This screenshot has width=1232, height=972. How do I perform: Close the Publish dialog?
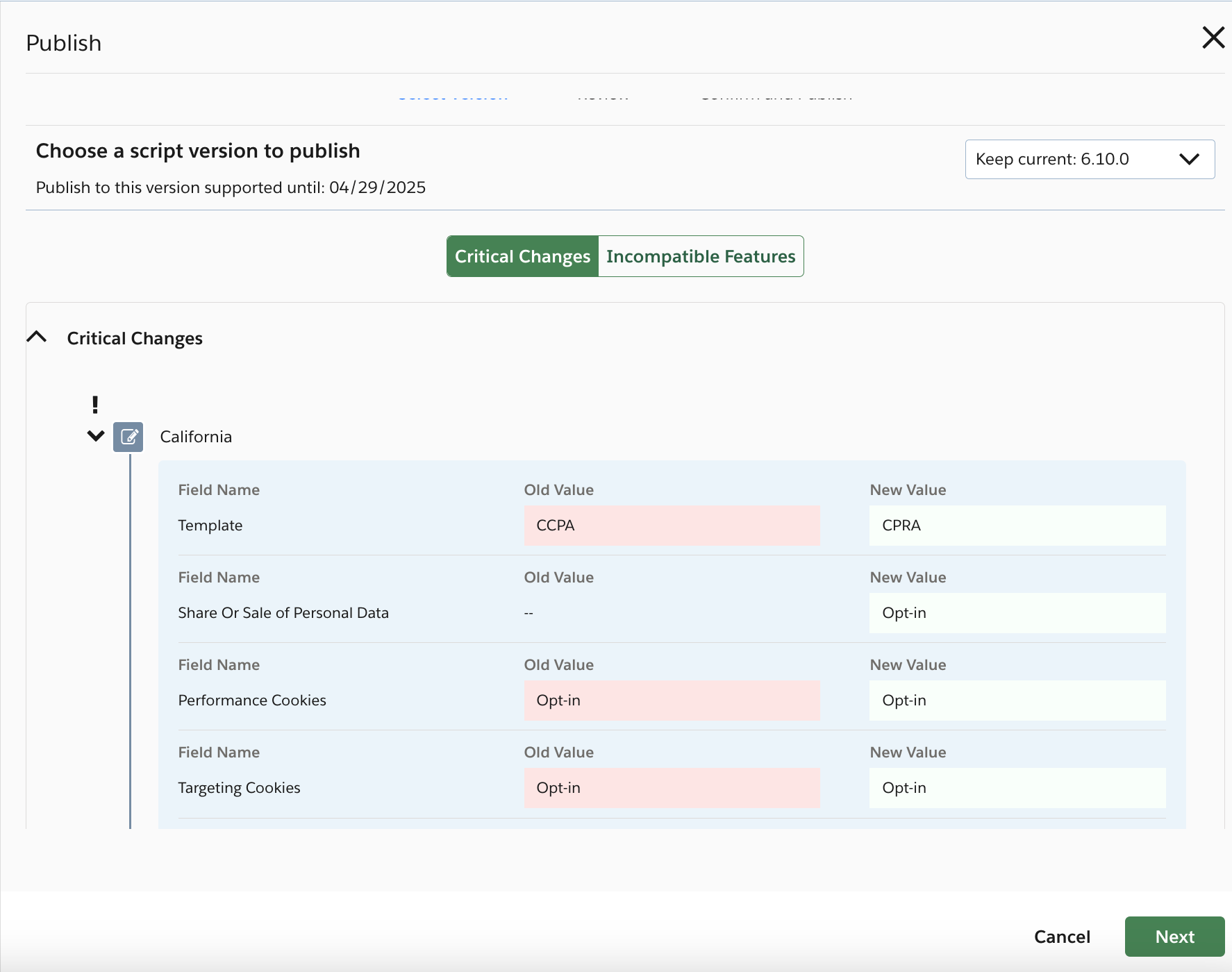pos(1213,37)
